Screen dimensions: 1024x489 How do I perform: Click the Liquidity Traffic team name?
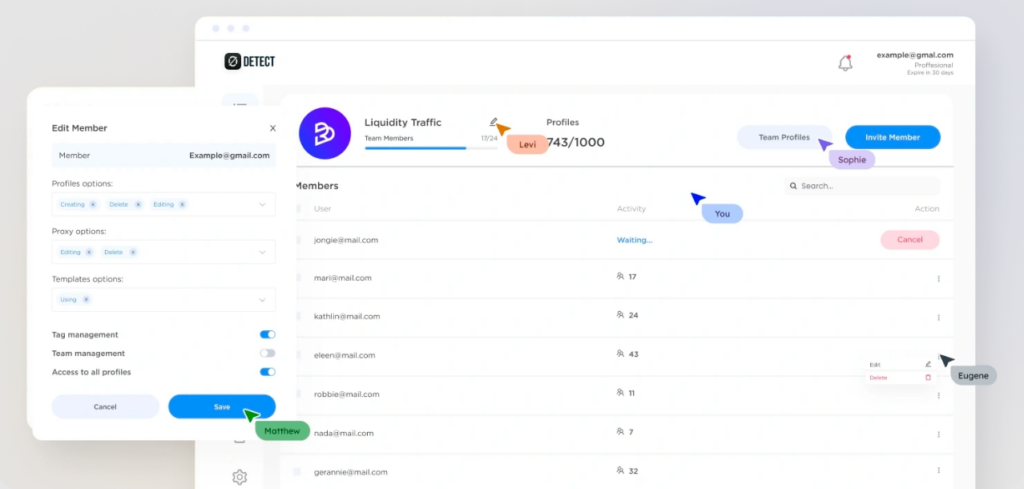pos(403,122)
